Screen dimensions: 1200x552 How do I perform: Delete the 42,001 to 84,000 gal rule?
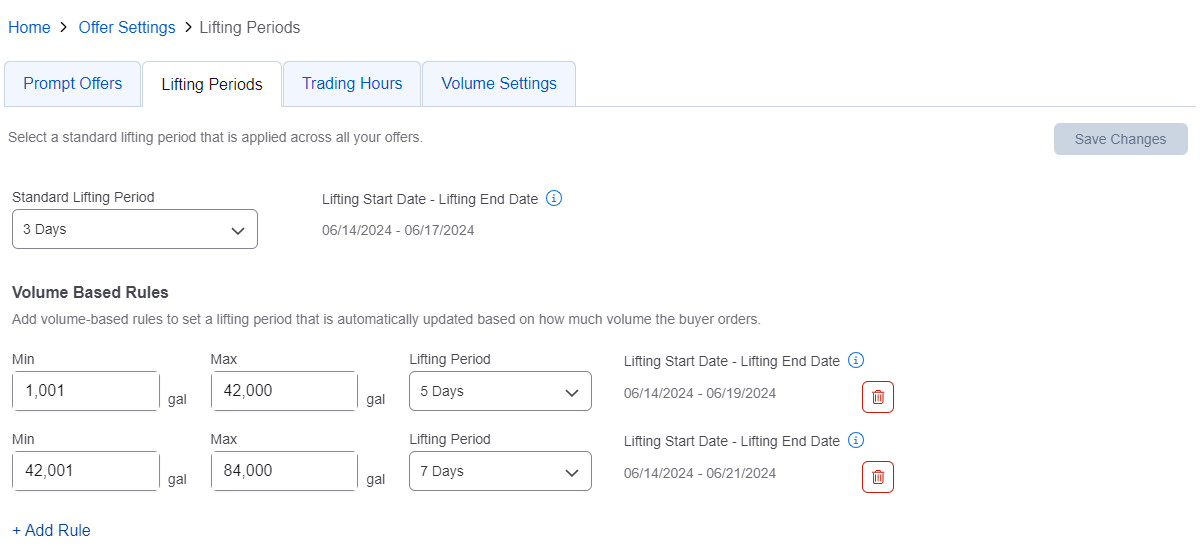(x=878, y=477)
